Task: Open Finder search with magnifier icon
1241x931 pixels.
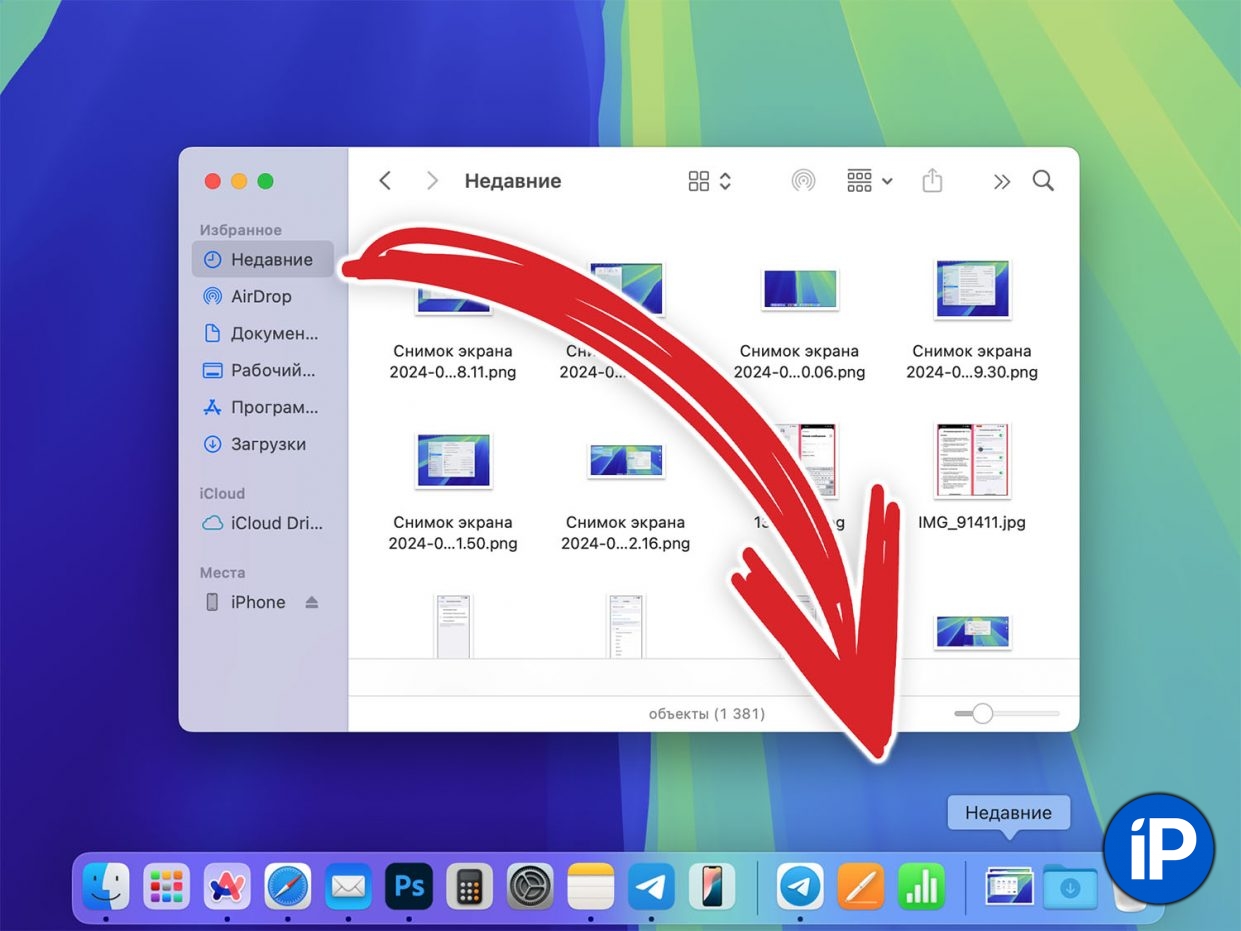Action: pyautogui.click(x=1043, y=181)
